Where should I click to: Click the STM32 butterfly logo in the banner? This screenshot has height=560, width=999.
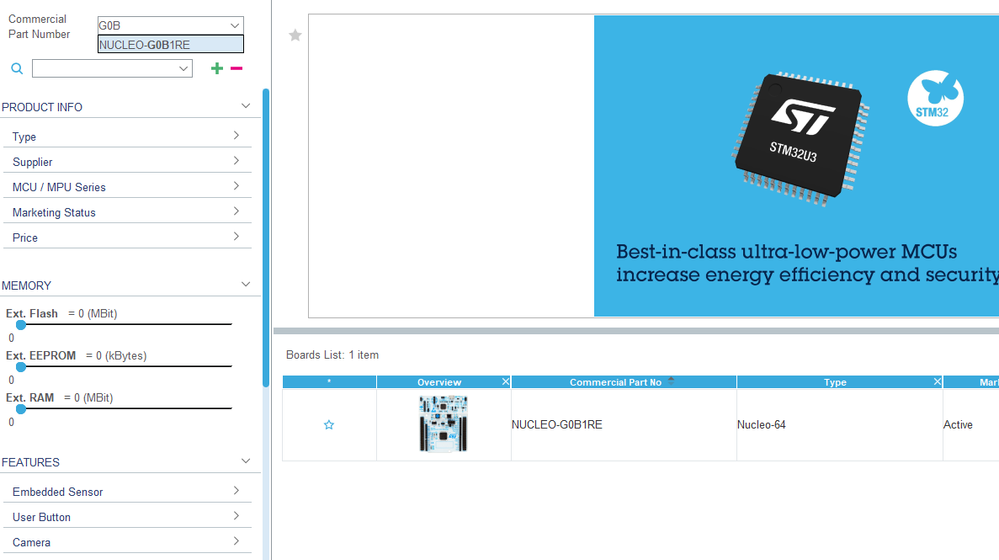coord(935,98)
